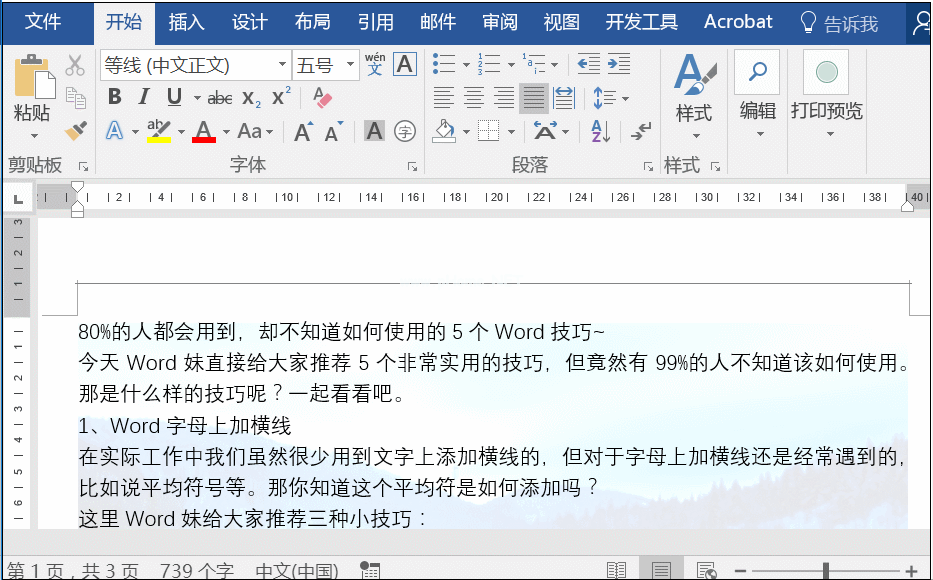Image resolution: width=933 pixels, height=580 pixels.
Task: Click the Copy icon
Action: pyautogui.click(x=76, y=98)
